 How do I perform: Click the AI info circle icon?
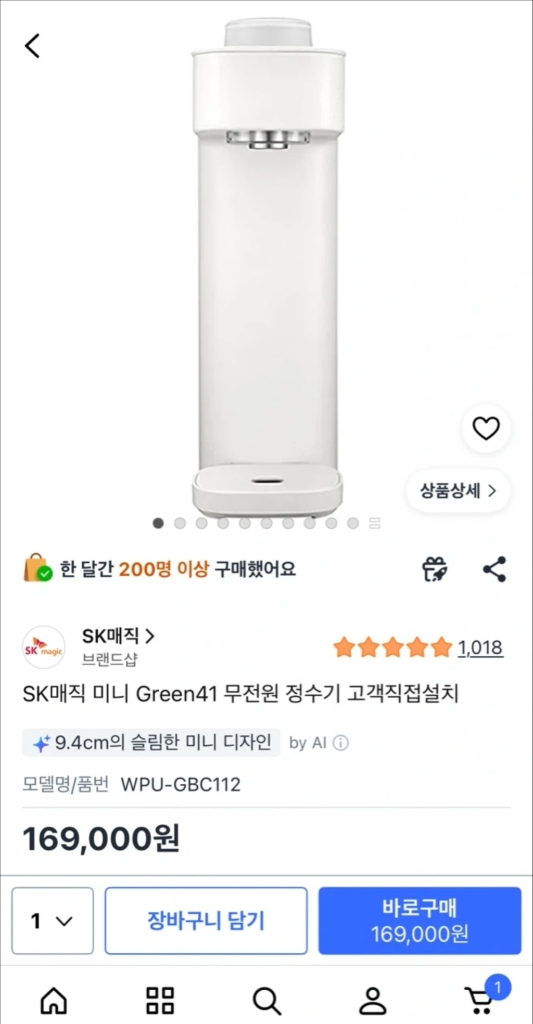pyautogui.click(x=340, y=743)
